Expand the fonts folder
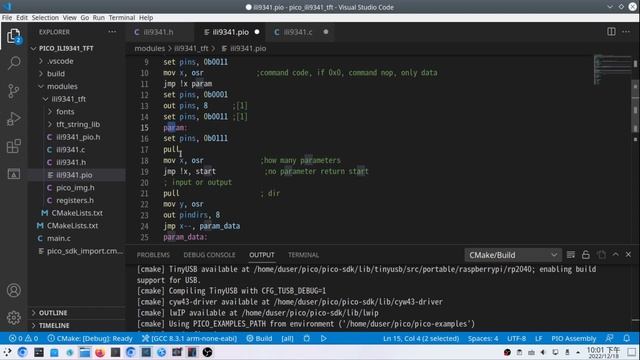 pyautogui.click(x=65, y=111)
